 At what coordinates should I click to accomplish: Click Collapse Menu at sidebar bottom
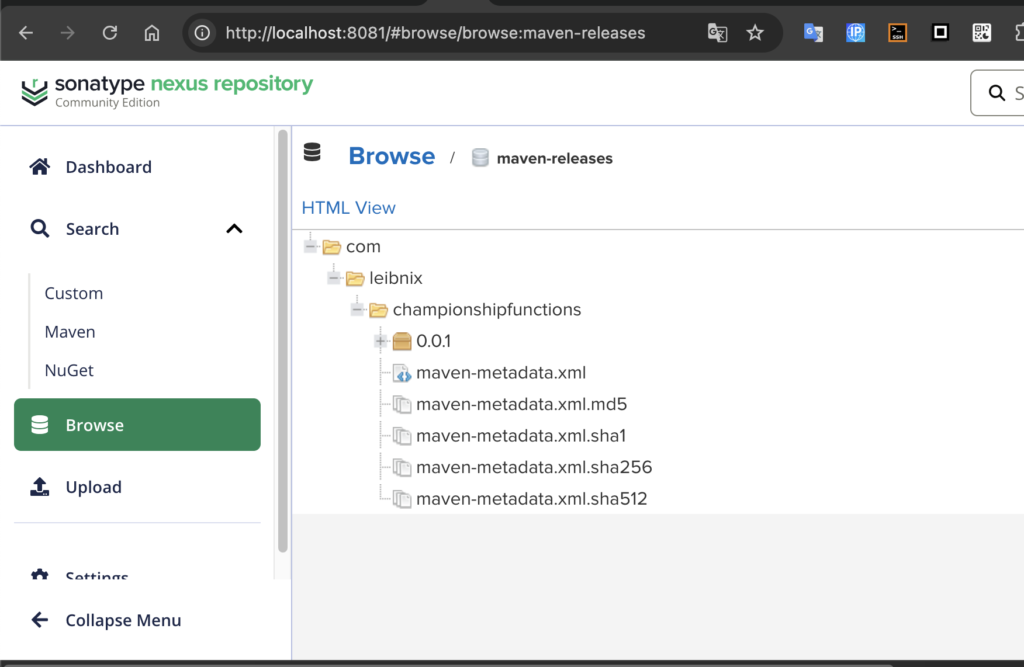pos(123,620)
